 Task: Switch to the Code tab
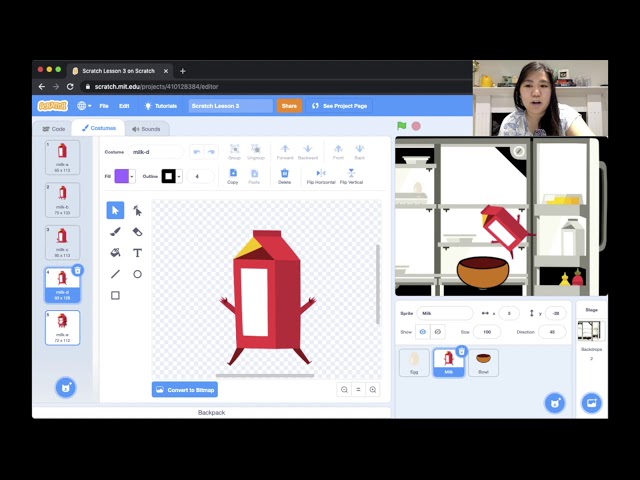point(53,129)
